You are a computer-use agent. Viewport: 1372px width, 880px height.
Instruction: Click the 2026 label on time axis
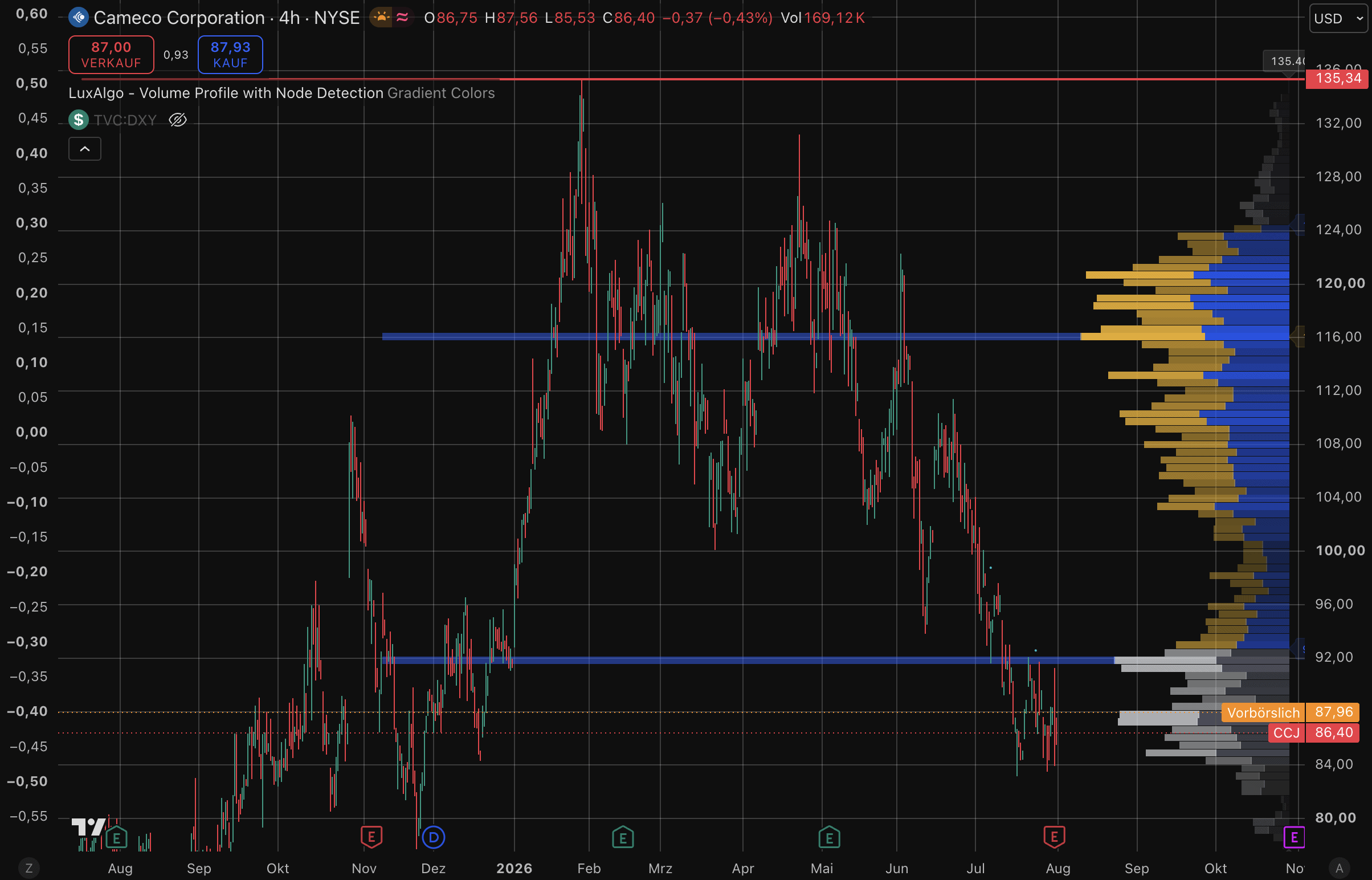(514, 869)
